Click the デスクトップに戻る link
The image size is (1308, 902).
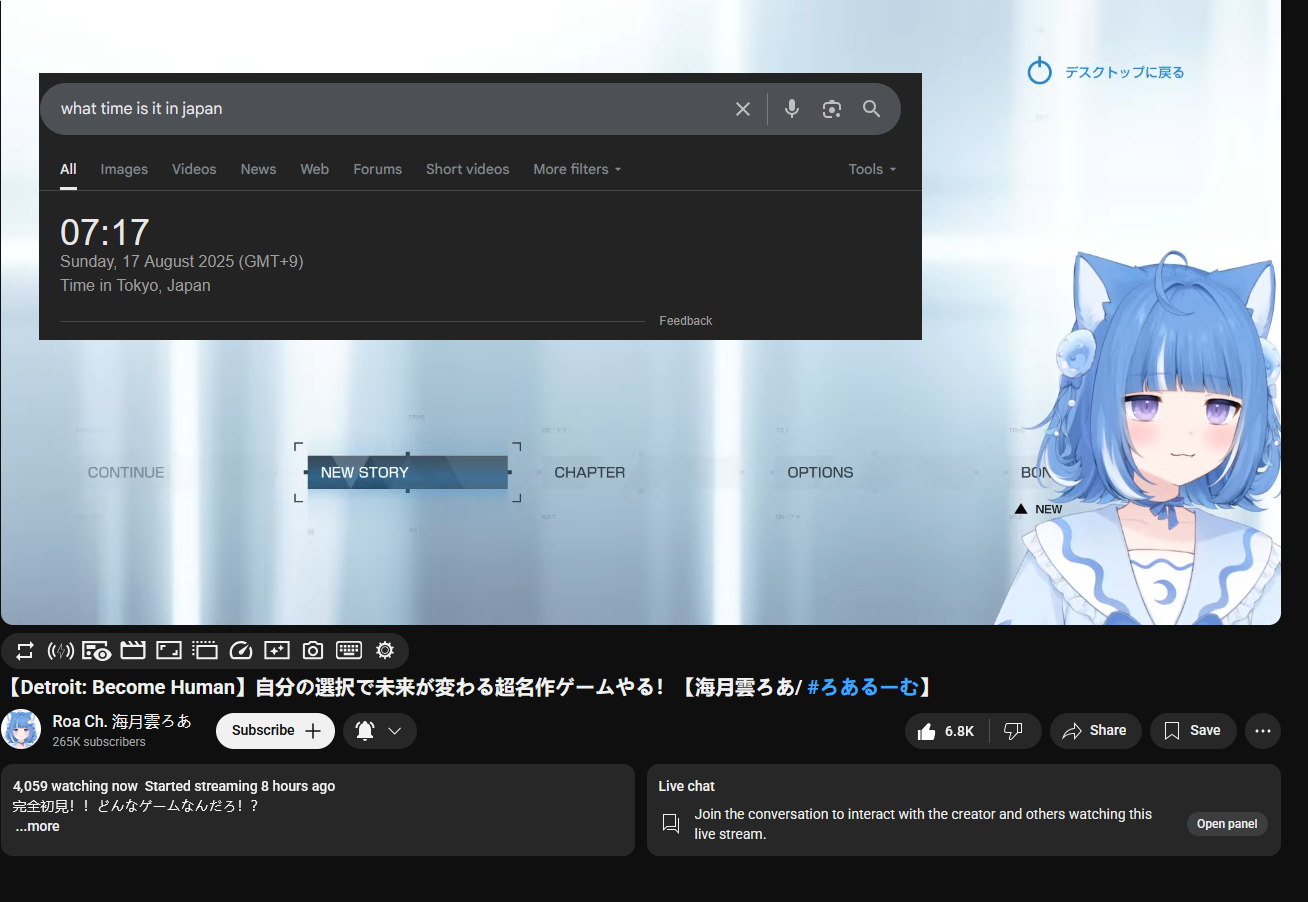(1124, 72)
